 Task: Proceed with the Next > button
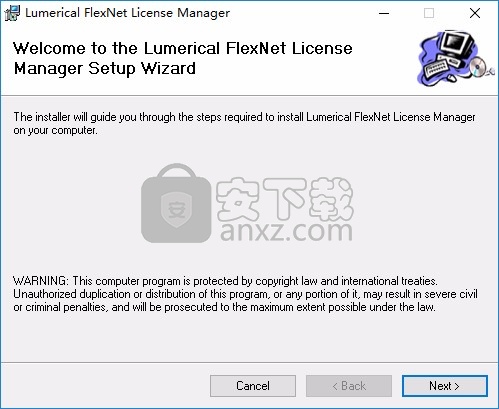pyautogui.click(x=445, y=386)
